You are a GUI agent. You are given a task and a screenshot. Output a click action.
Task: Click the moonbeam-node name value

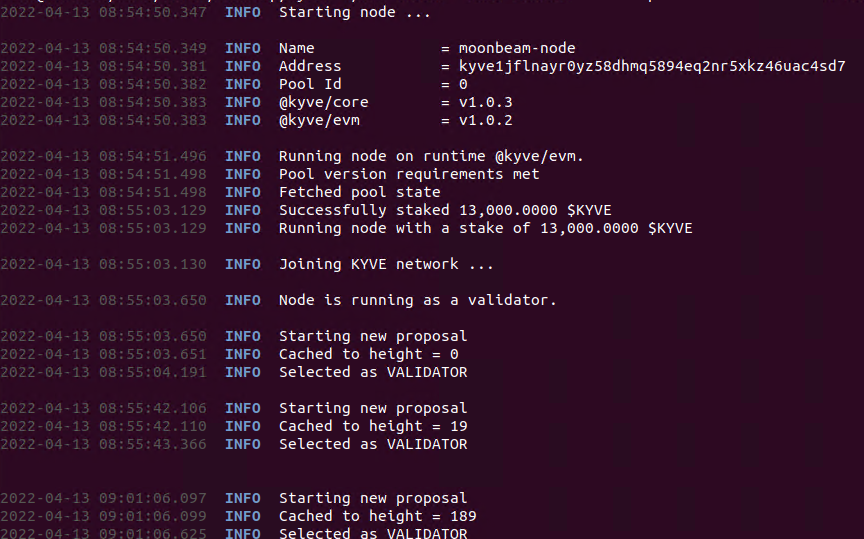click(517, 48)
